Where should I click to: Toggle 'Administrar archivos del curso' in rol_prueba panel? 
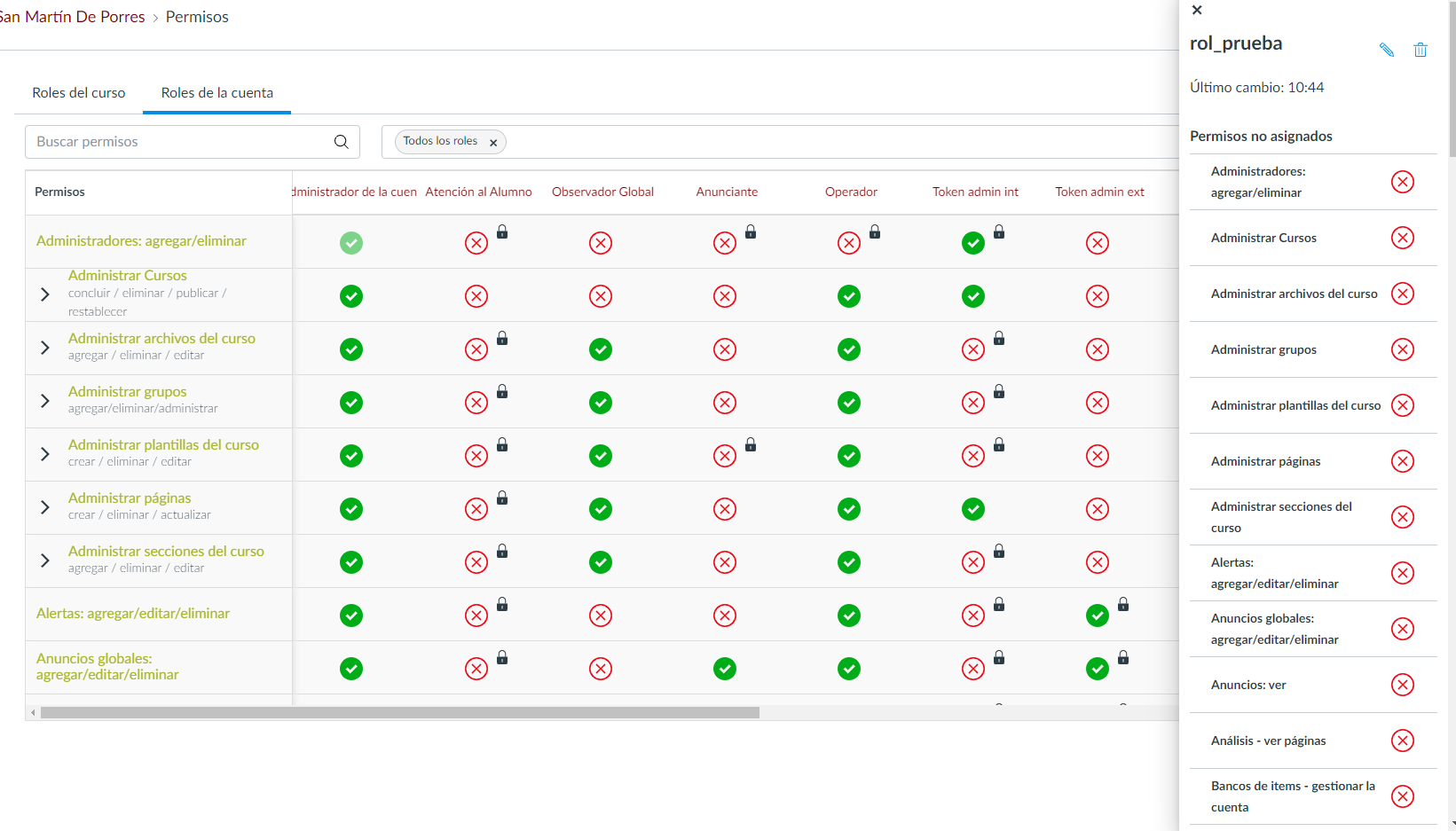click(1403, 294)
